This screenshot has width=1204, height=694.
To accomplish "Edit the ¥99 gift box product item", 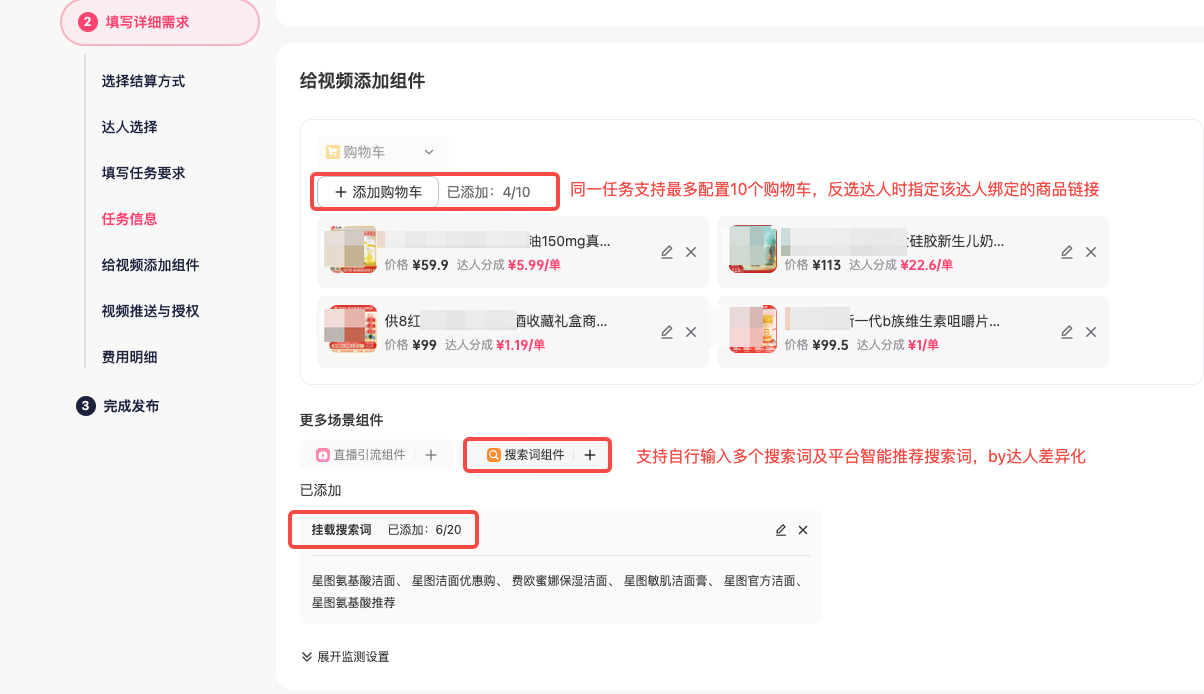I will (667, 332).
